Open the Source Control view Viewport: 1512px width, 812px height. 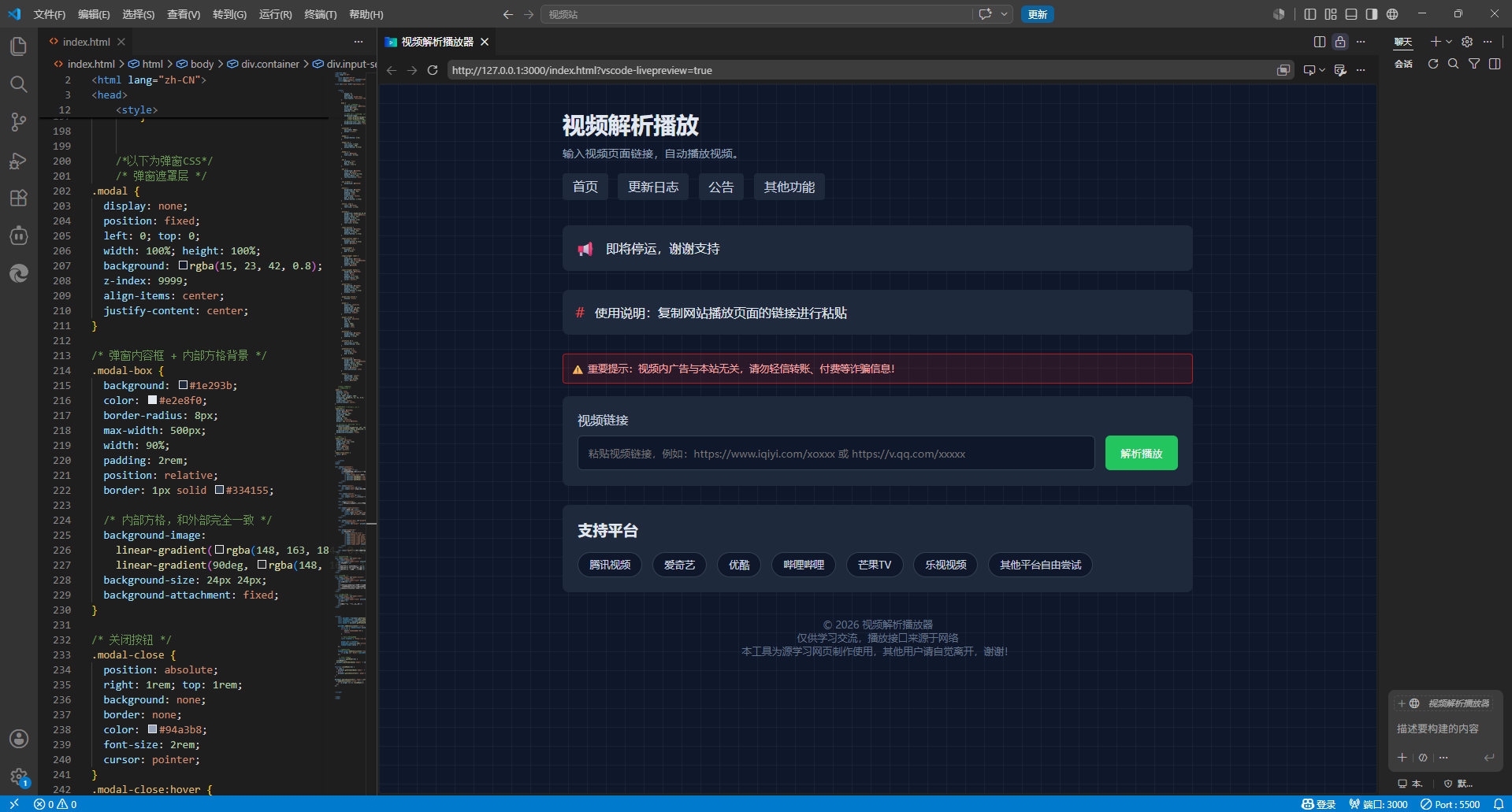[19, 122]
